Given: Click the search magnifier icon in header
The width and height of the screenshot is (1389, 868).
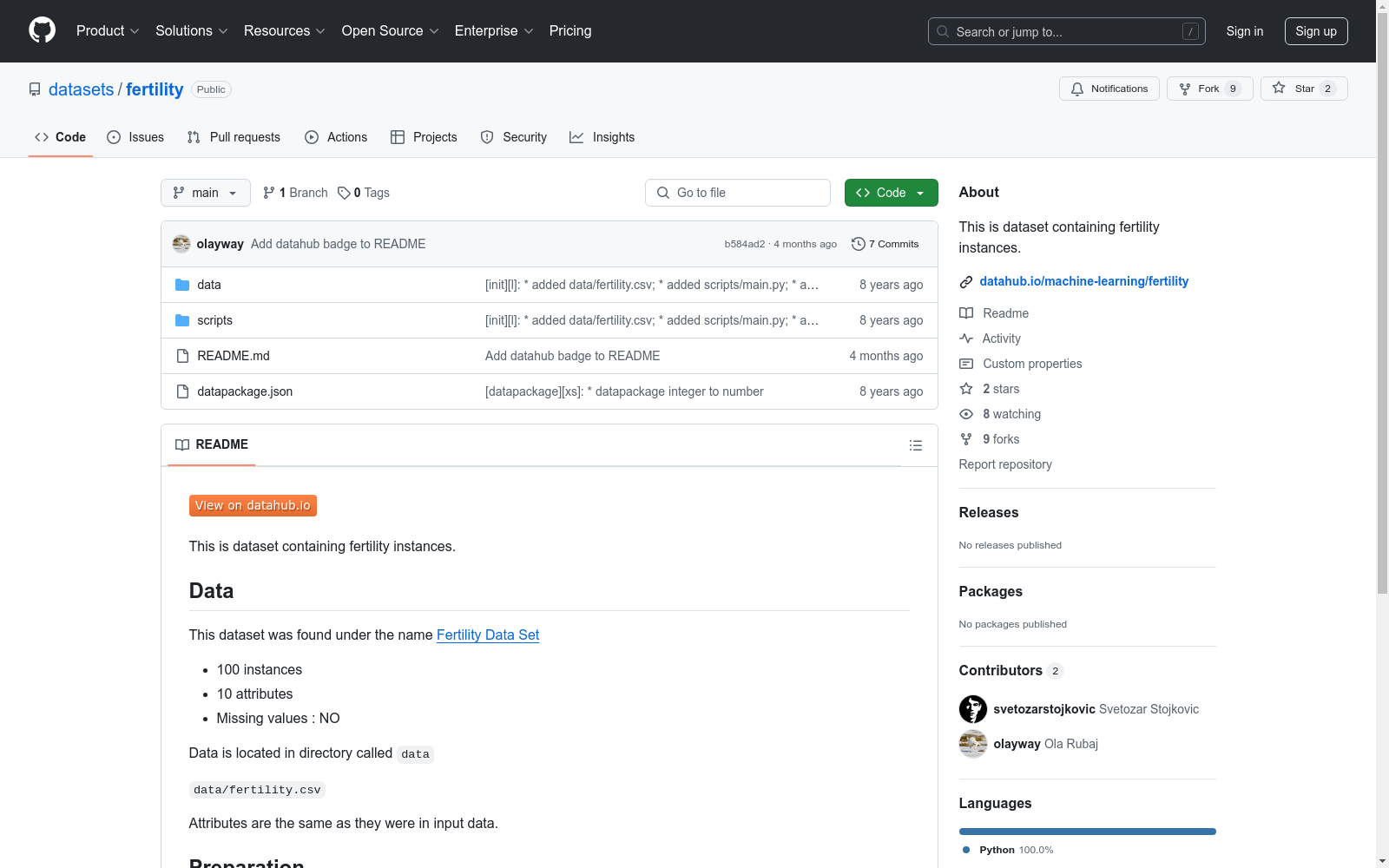Looking at the screenshot, I should (x=943, y=31).
